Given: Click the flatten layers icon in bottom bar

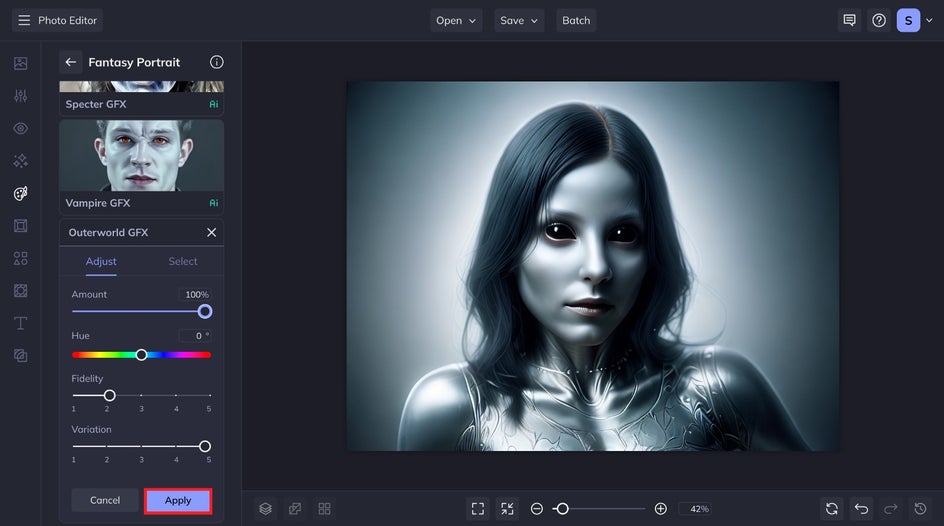Looking at the screenshot, I should [295, 509].
